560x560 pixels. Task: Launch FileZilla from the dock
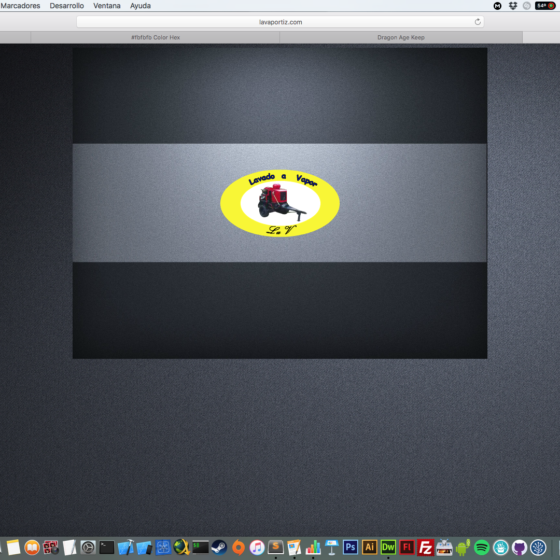[425, 547]
